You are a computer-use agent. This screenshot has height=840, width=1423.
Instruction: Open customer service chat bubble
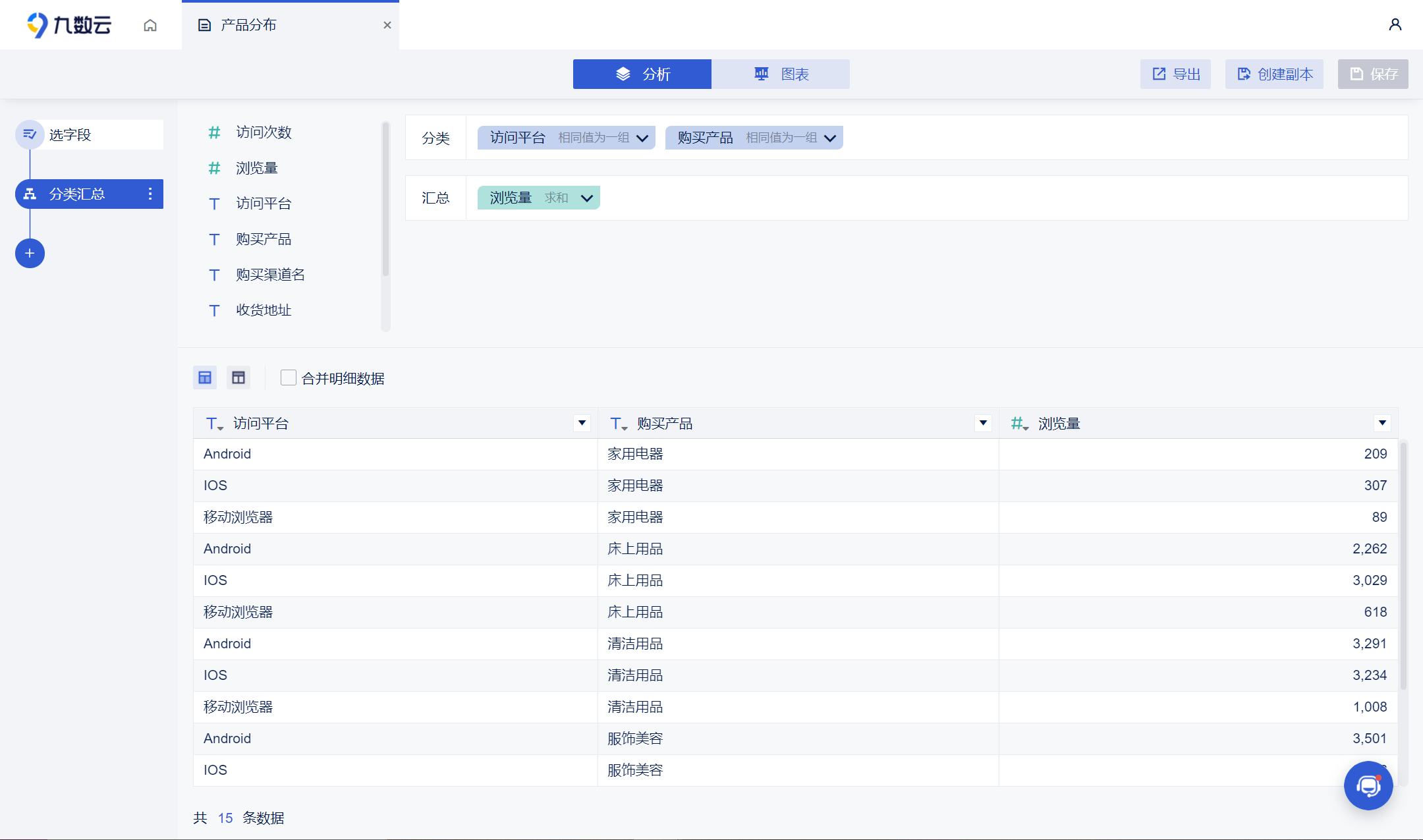[x=1368, y=785]
